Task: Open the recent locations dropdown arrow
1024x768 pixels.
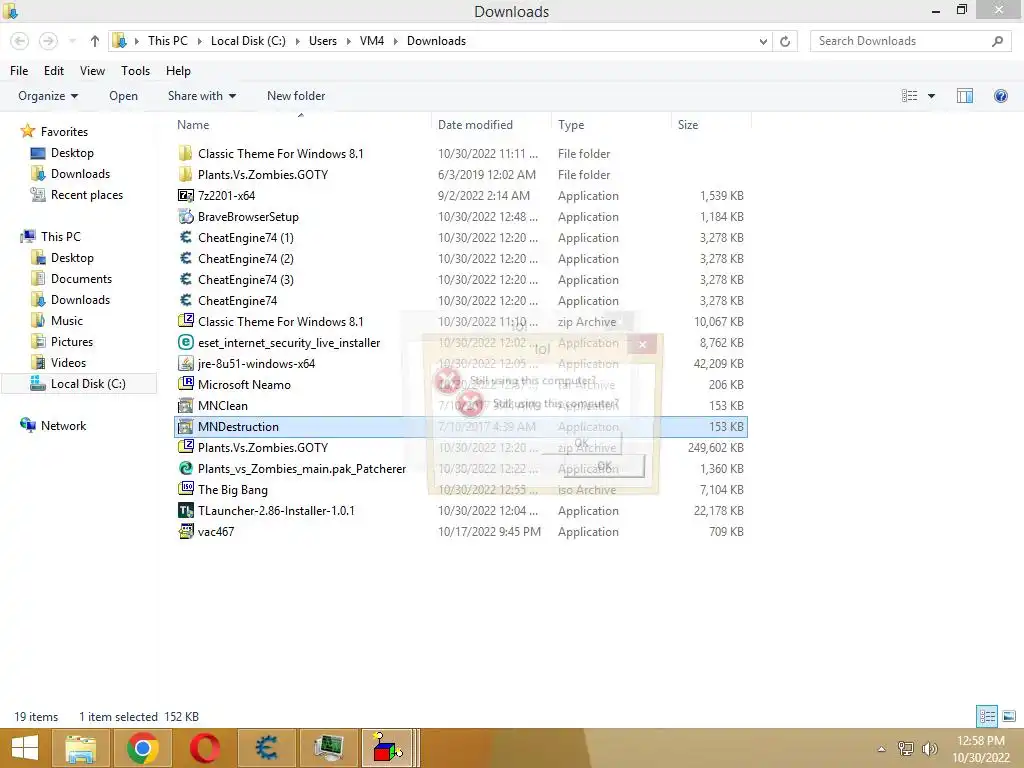Action: click(72, 41)
